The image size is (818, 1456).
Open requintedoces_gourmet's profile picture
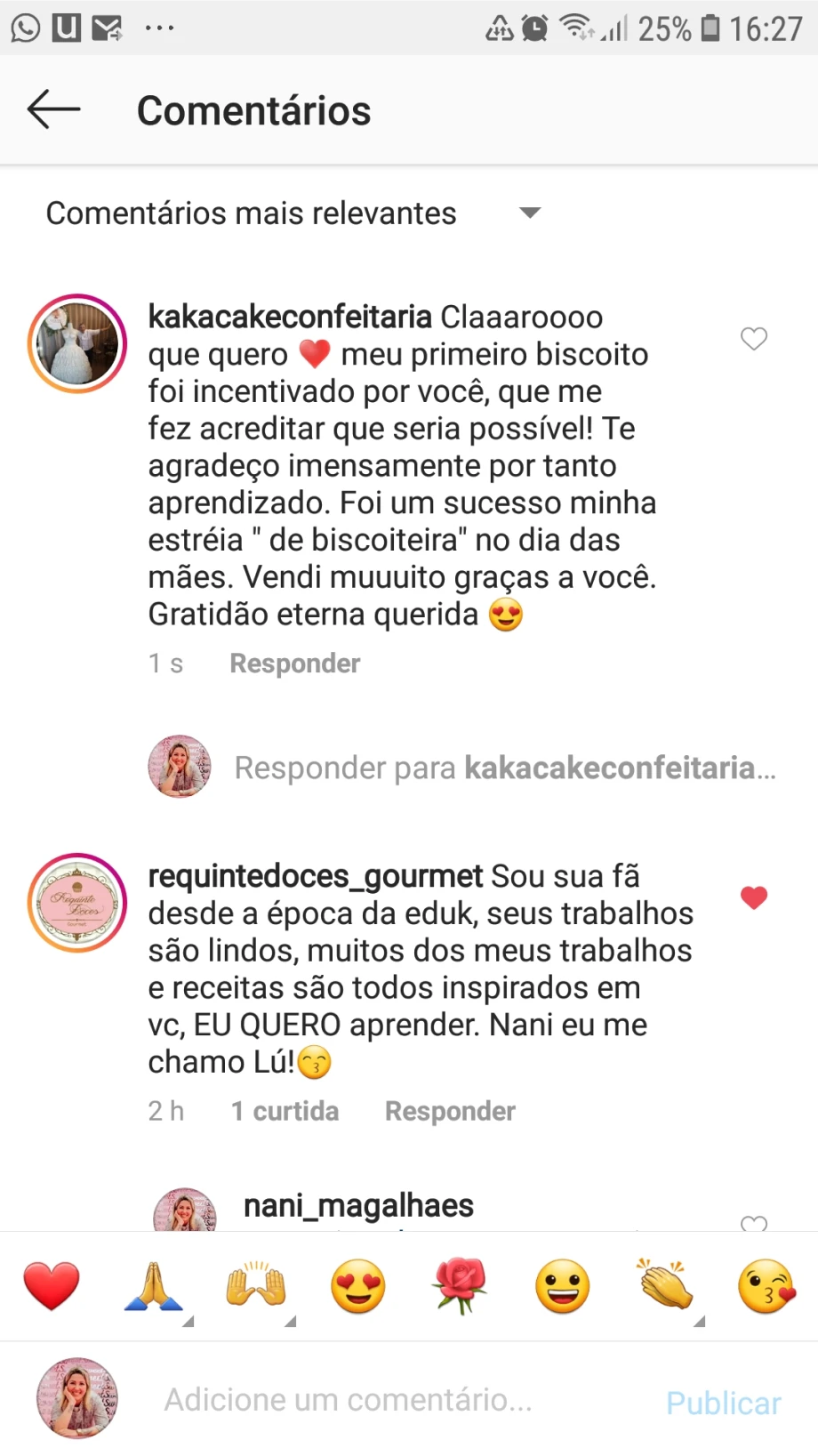77,903
